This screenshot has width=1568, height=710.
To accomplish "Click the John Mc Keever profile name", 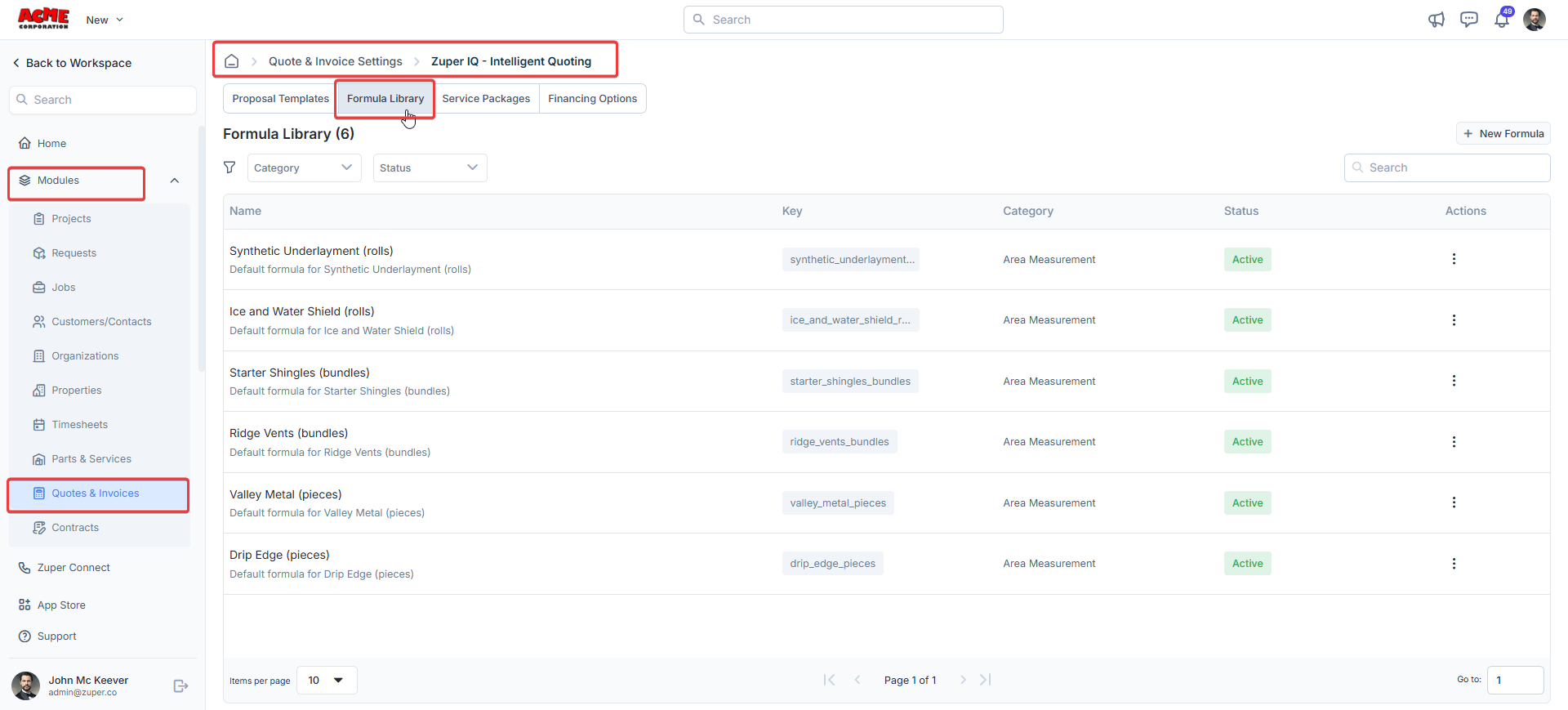I will [88, 680].
